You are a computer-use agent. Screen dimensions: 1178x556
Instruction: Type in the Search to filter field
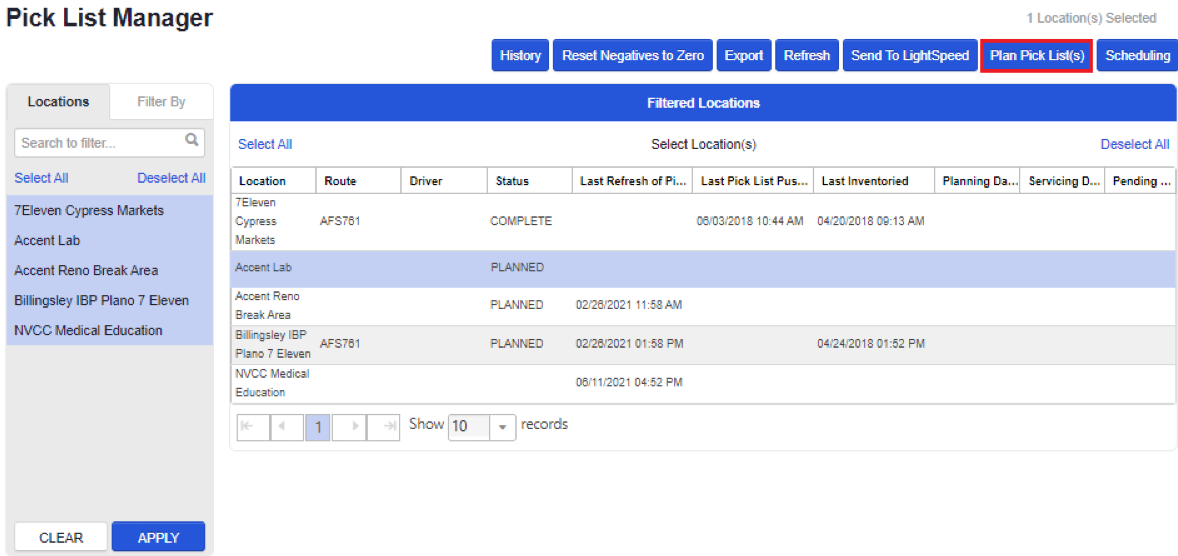(100, 143)
